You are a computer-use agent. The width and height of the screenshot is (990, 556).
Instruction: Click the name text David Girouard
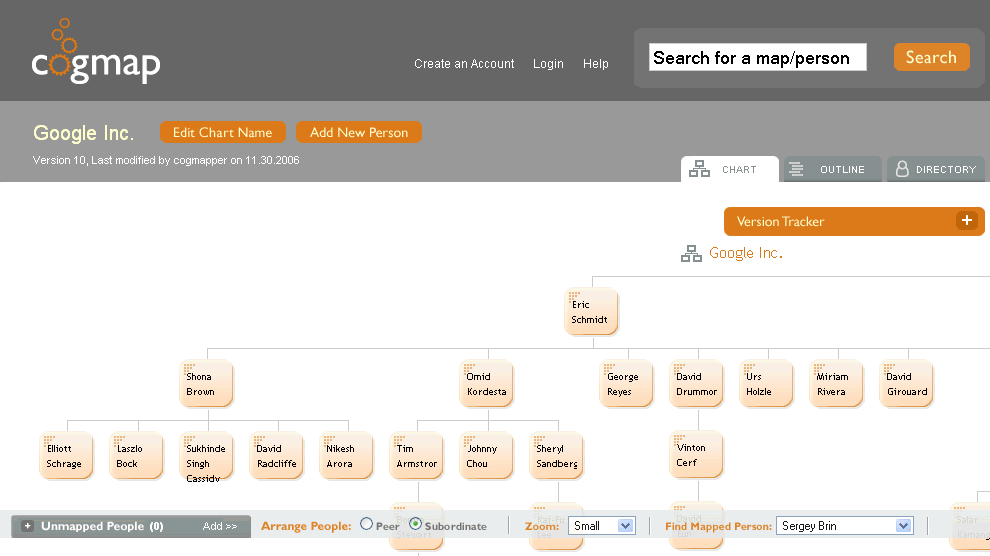coord(907,384)
